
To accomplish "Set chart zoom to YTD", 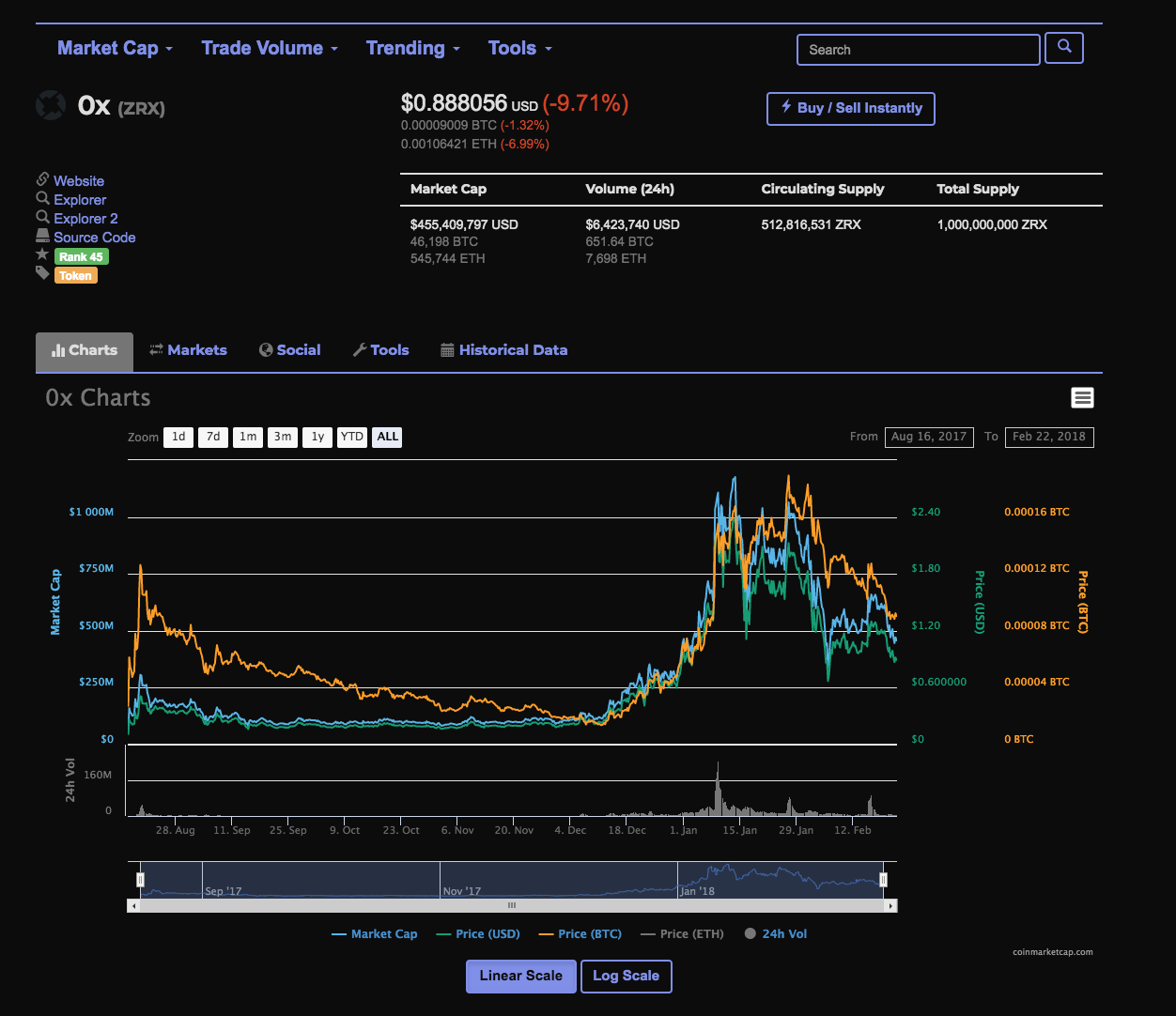I will point(352,437).
